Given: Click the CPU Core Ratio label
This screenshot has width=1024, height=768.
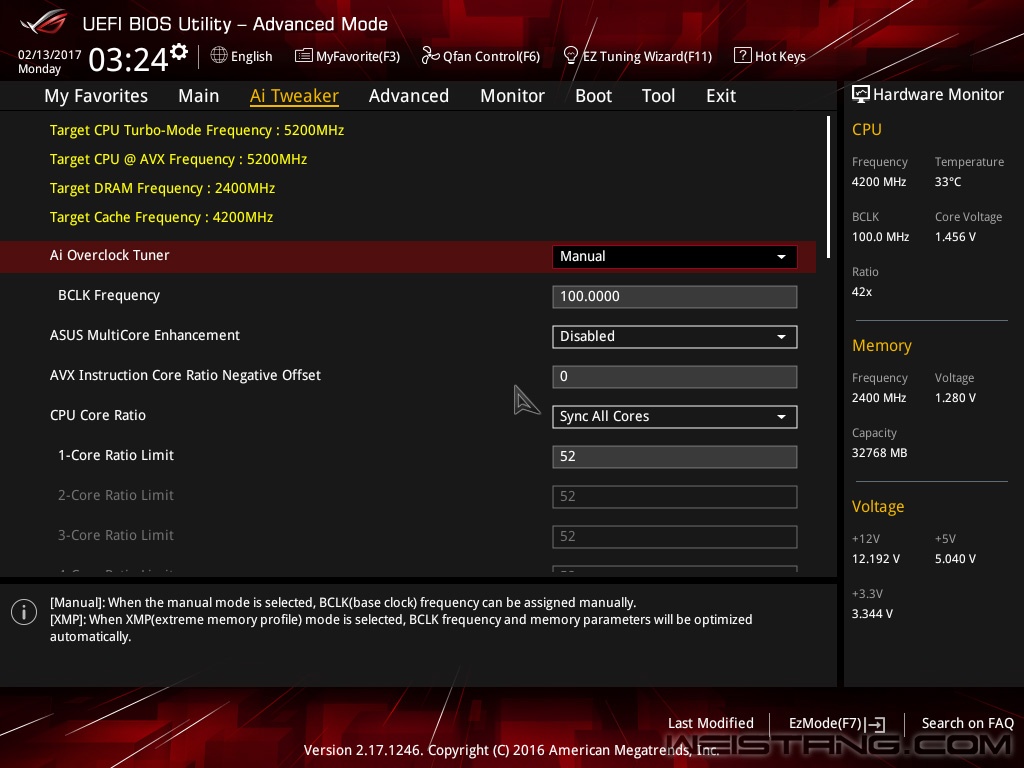Looking at the screenshot, I should tap(98, 415).
